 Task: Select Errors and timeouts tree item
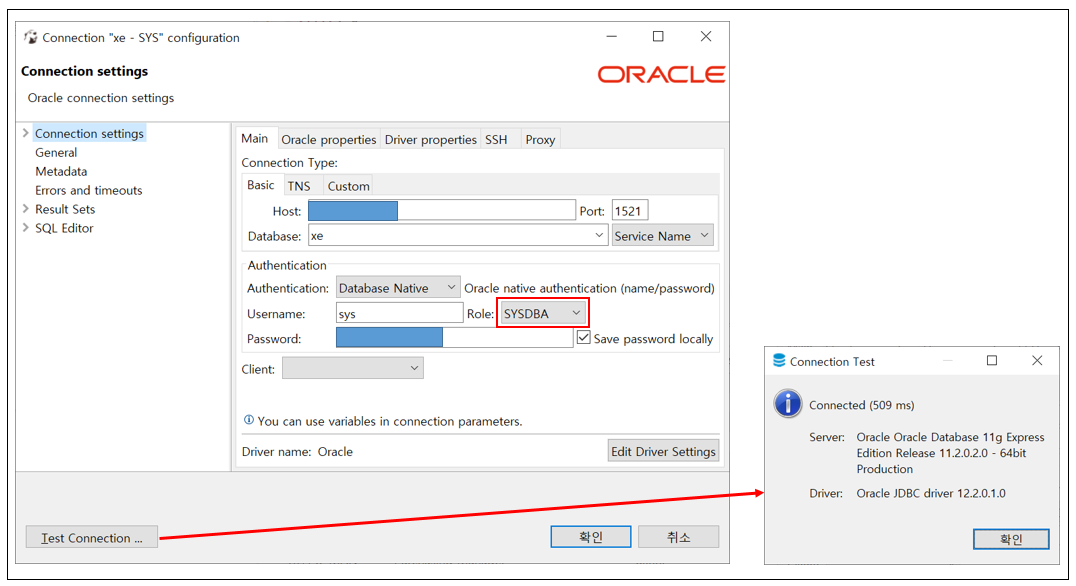(x=89, y=190)
